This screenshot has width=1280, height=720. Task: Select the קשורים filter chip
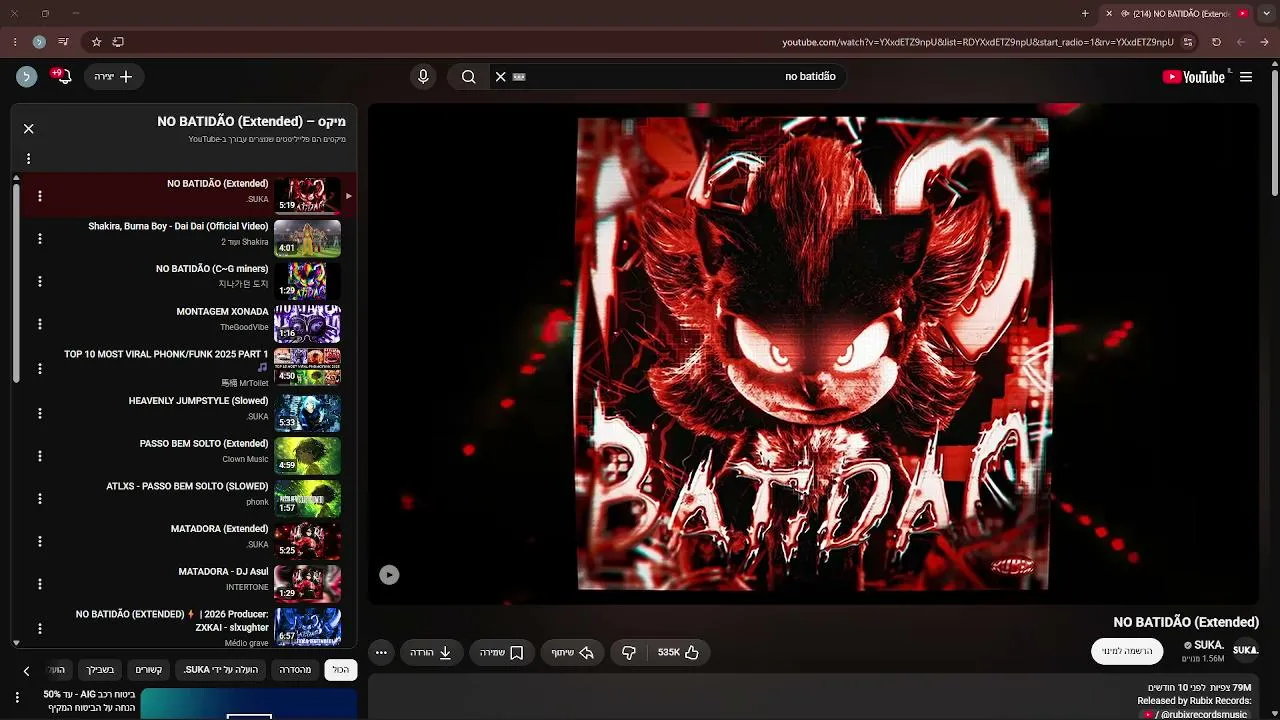(x=149, y=670)
